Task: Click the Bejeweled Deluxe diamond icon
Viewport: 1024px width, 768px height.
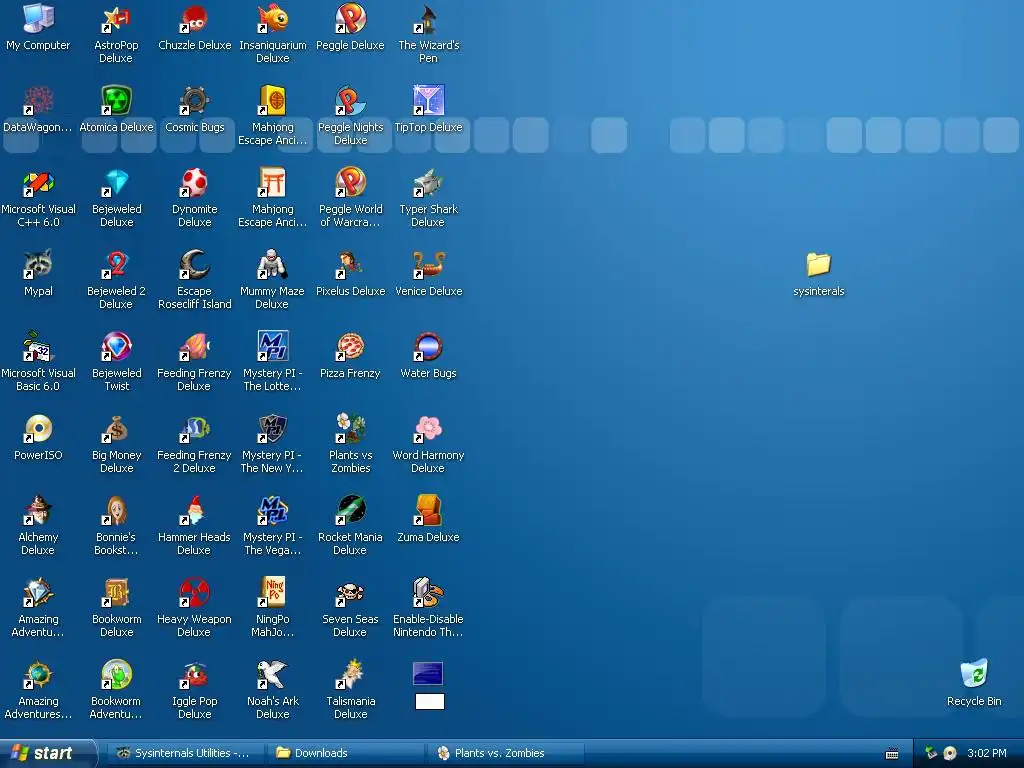Action: [x=116, y=184]
